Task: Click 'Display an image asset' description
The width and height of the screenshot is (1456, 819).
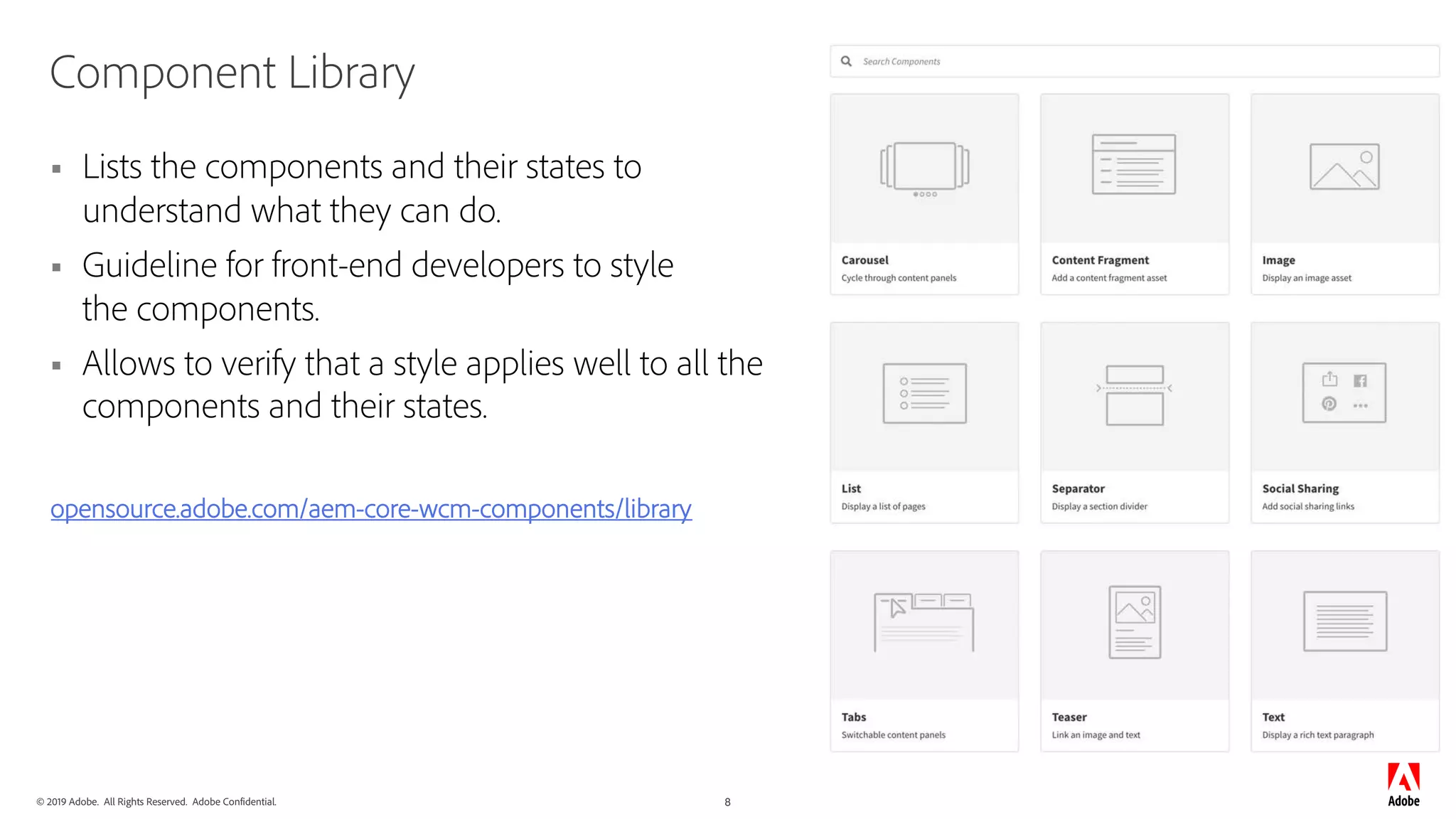Action: coord(1307,278)
